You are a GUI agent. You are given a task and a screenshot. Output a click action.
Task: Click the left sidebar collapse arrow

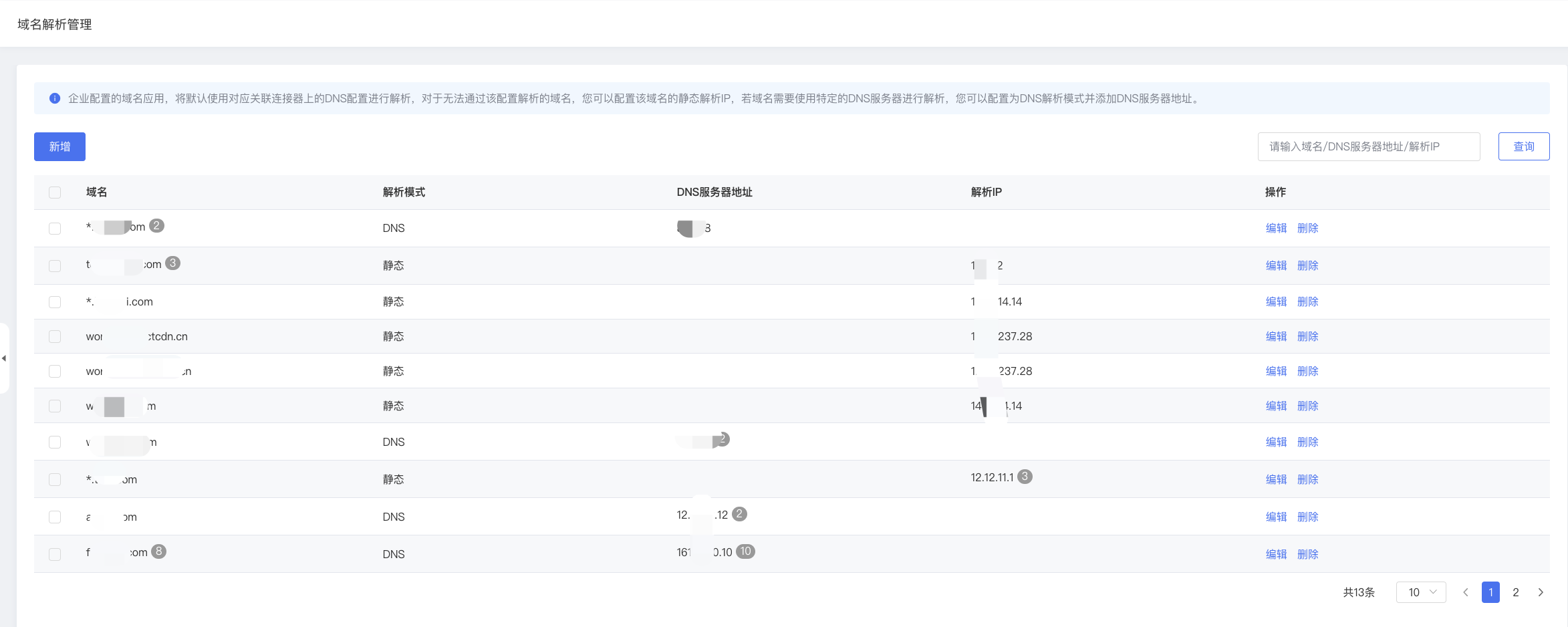coord(4,358)
